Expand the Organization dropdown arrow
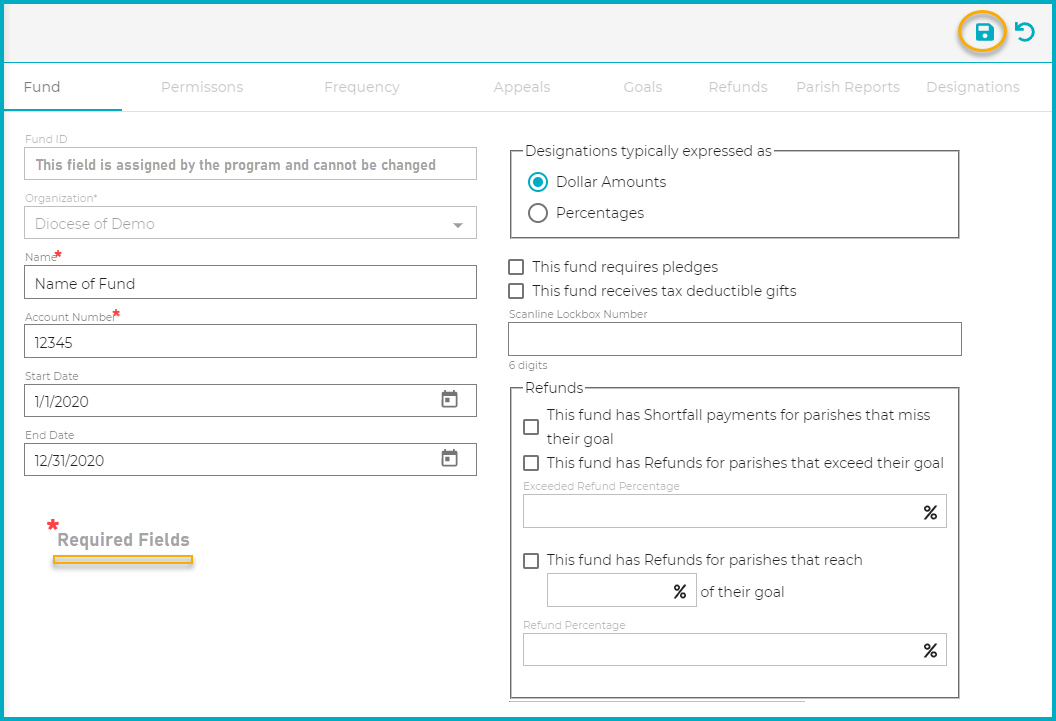This screenshot has height=721, width=1056. [458, 225]
